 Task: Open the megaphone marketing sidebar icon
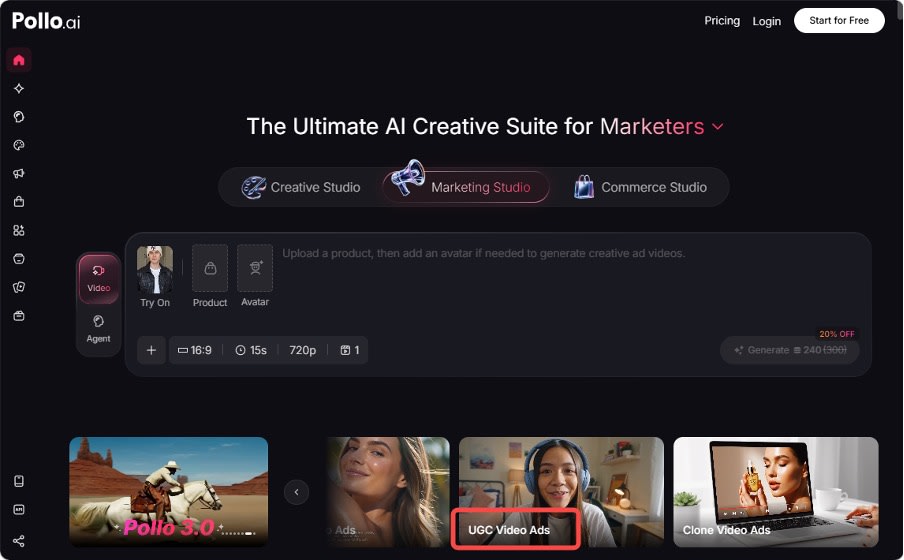pyautogui.click(x=19, y=174)
